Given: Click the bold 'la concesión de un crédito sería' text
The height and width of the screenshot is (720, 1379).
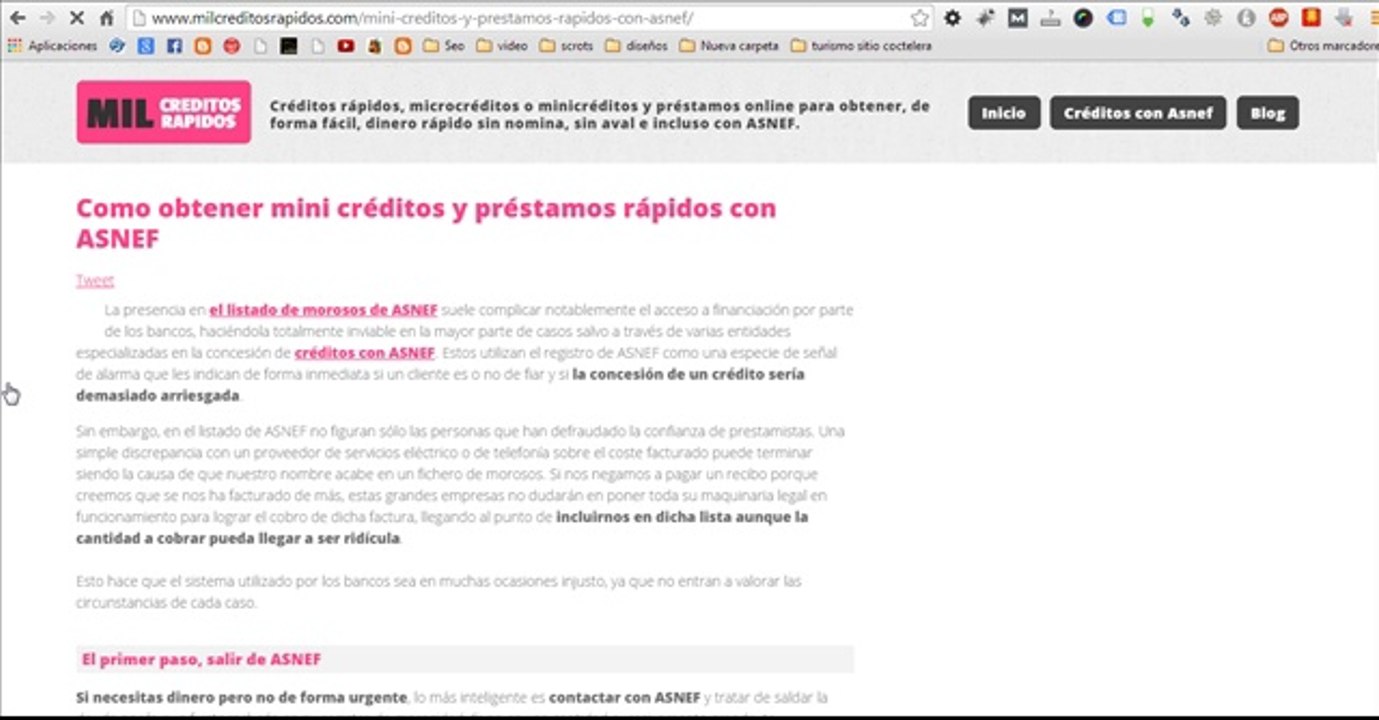Looking at the screenshot, I should click(689, 375).
